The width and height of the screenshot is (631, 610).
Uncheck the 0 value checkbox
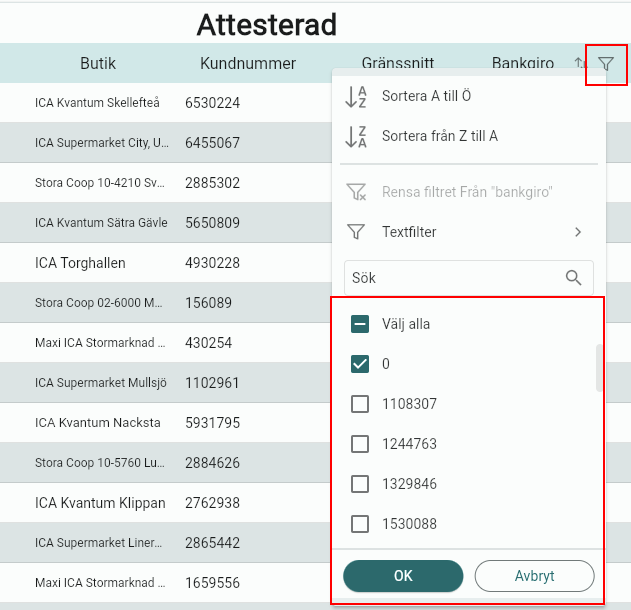click(x=360, y=364)
